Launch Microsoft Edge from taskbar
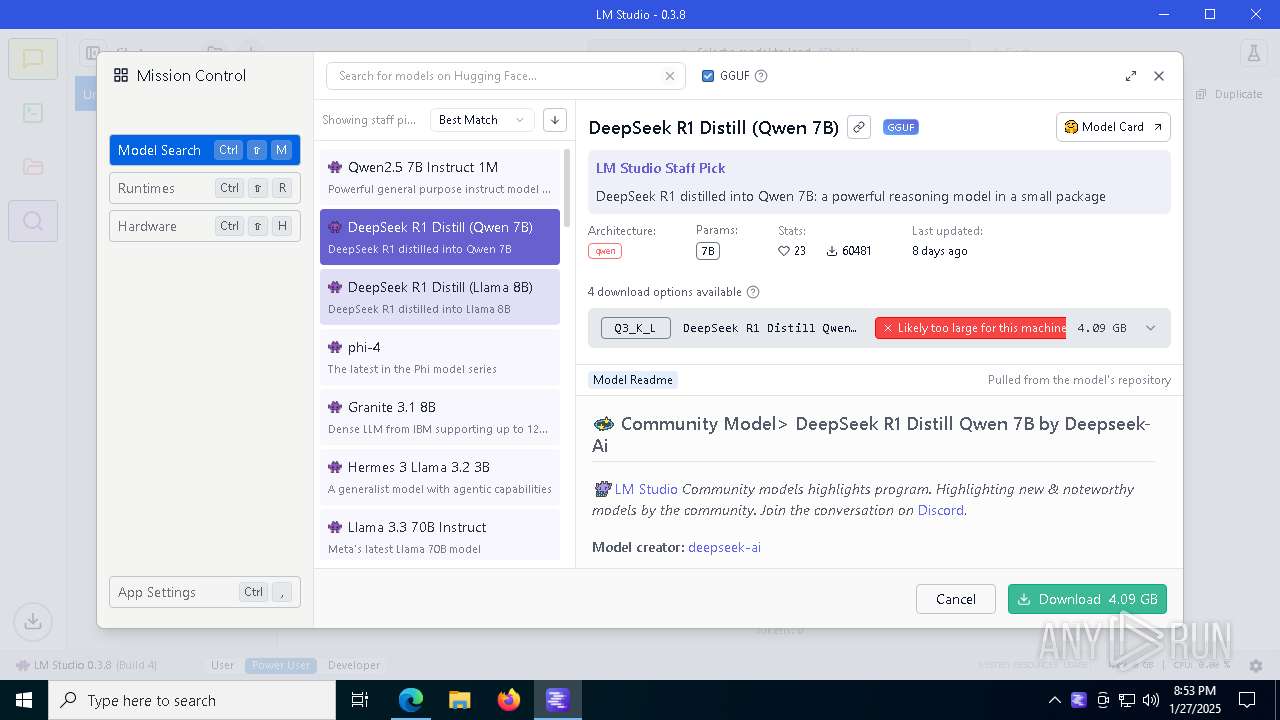 point(411,700)
